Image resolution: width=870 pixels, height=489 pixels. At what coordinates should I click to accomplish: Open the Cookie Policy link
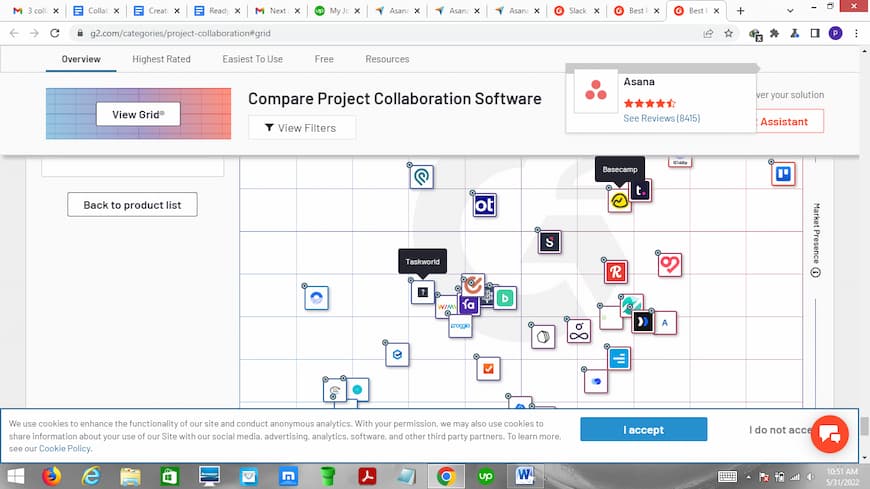pyautogui.click(x=64, y=448)
